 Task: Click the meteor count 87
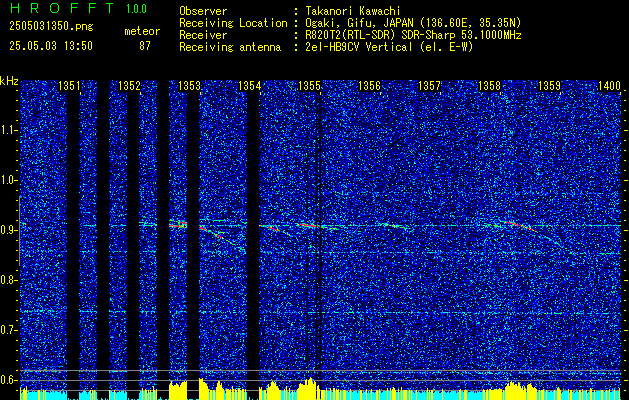tap(145, 46)
